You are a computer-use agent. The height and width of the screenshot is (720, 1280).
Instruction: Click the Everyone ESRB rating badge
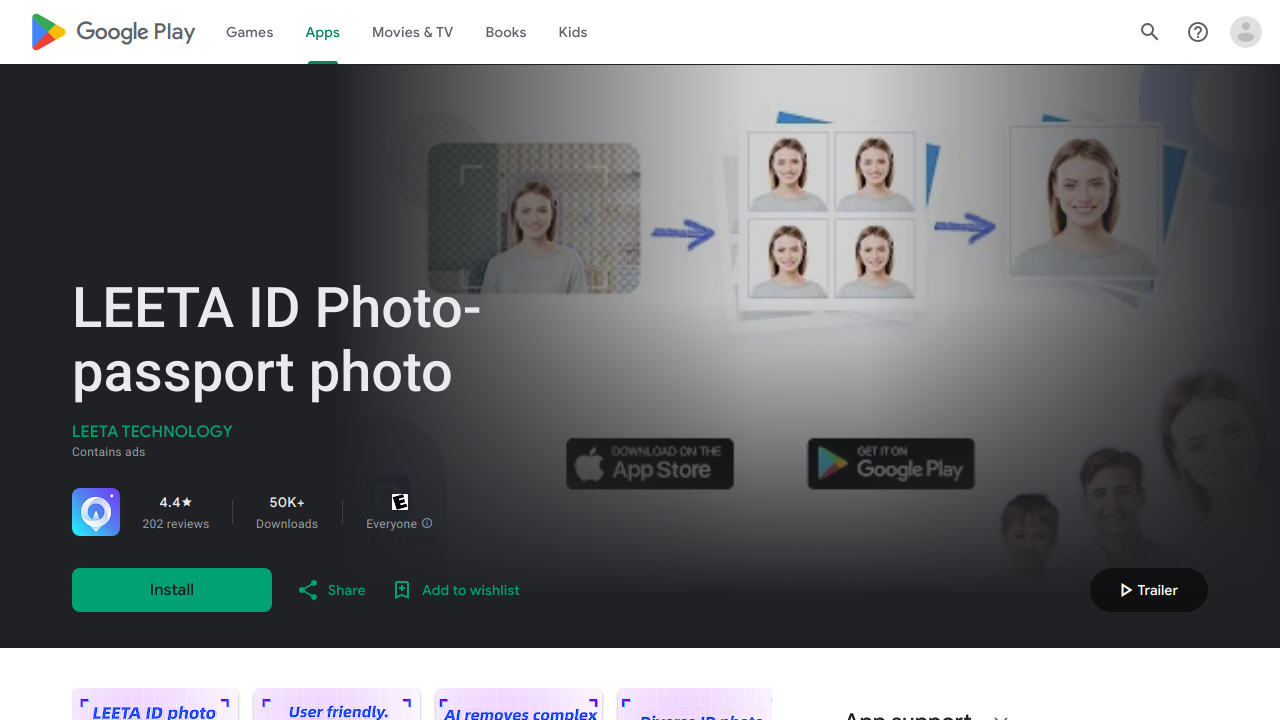(x=400, y=502)
